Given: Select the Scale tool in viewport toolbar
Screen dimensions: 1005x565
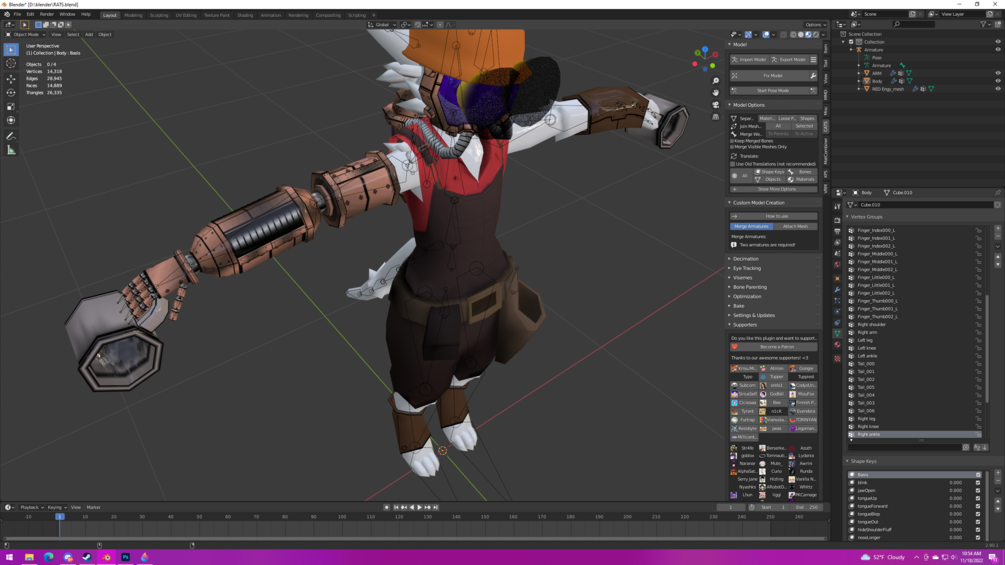Looking at the screenshot, I should tap(11, 106).
